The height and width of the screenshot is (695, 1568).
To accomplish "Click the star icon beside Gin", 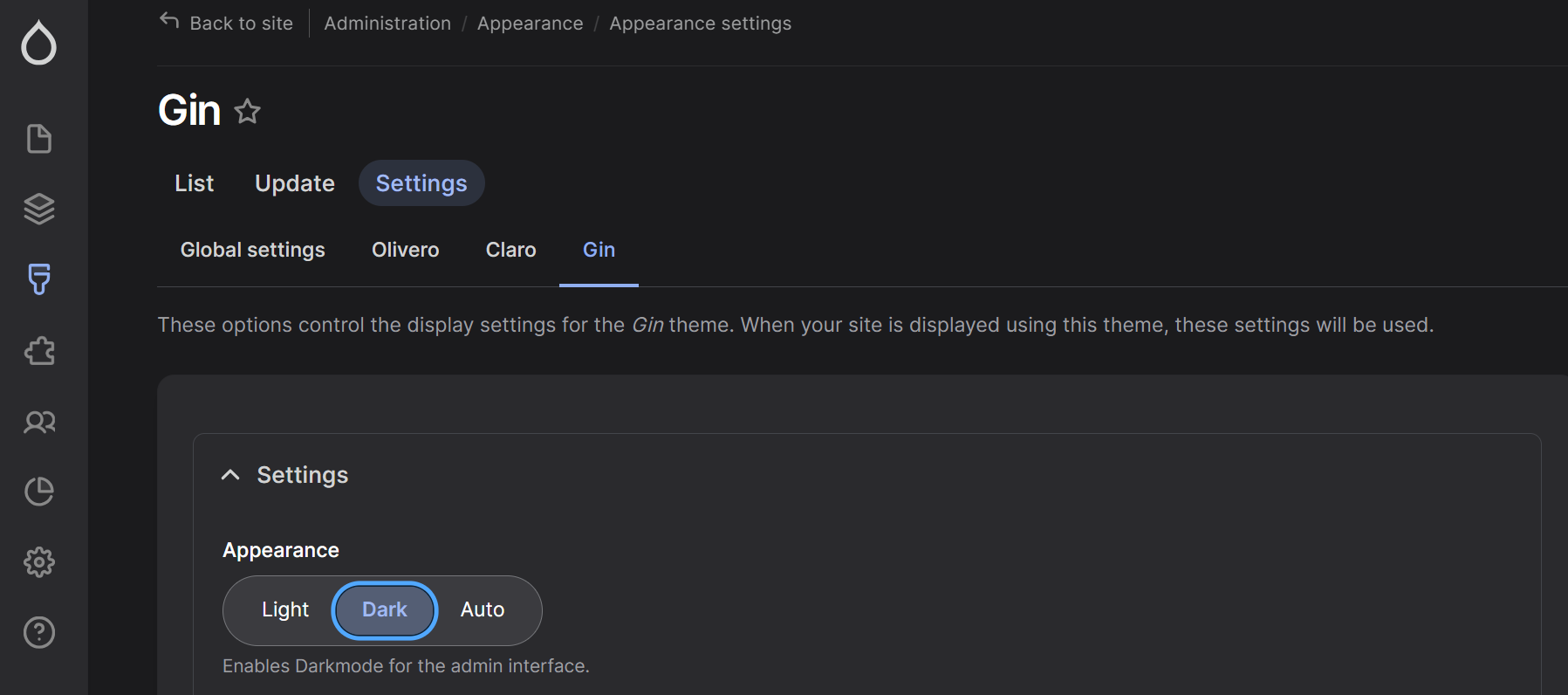I will (x=248, y=111).
